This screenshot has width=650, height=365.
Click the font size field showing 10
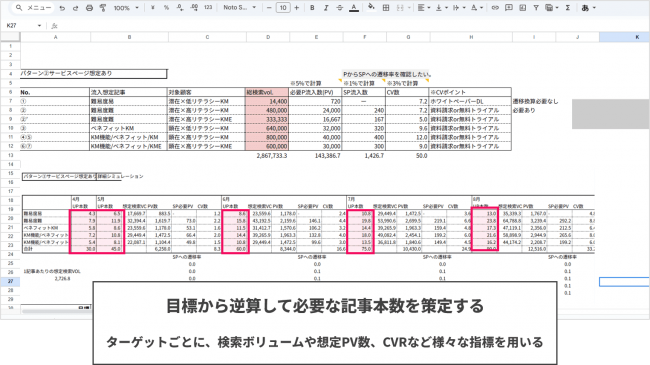click(x=283, y=8)
